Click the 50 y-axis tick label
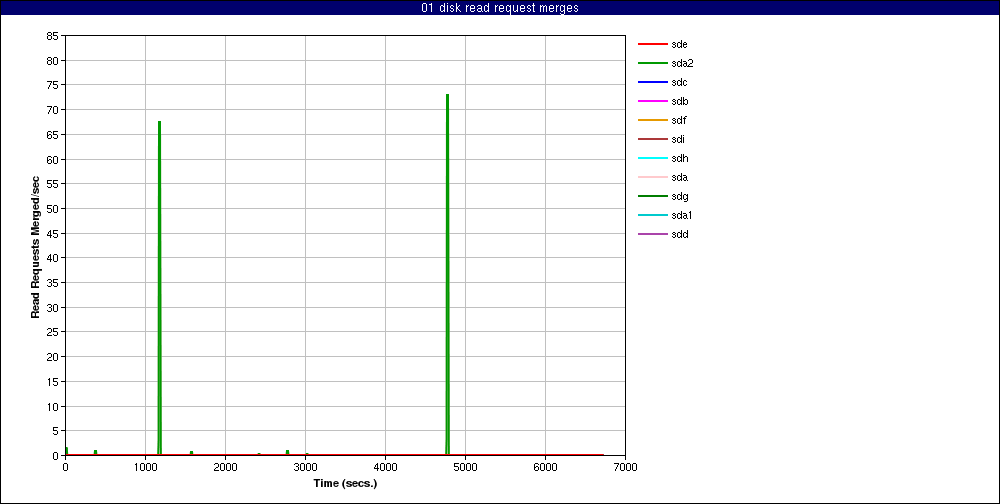 pos(53,209)
